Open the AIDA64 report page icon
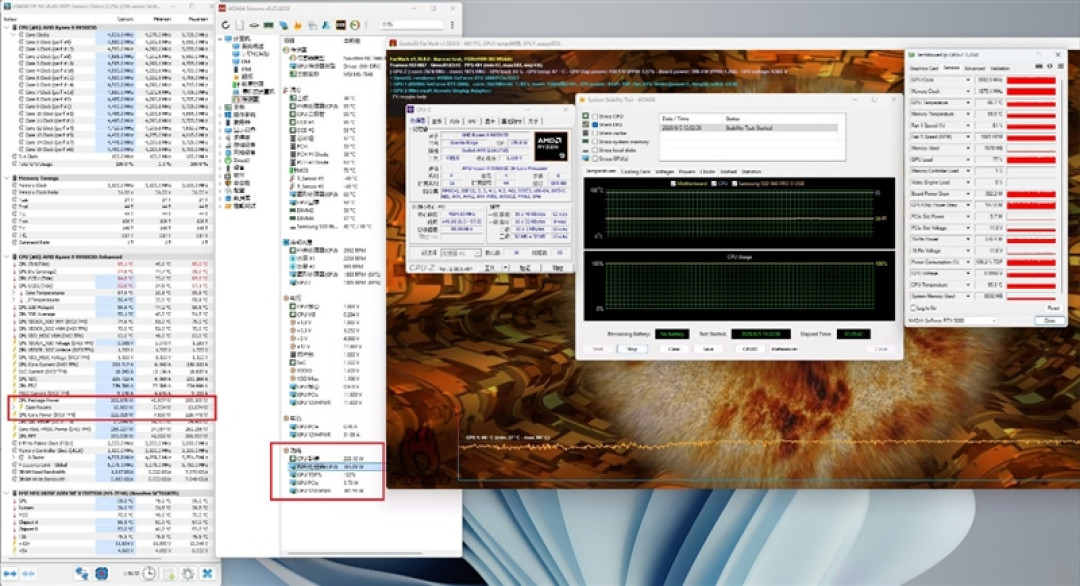1080x586 pixels. 240,25
